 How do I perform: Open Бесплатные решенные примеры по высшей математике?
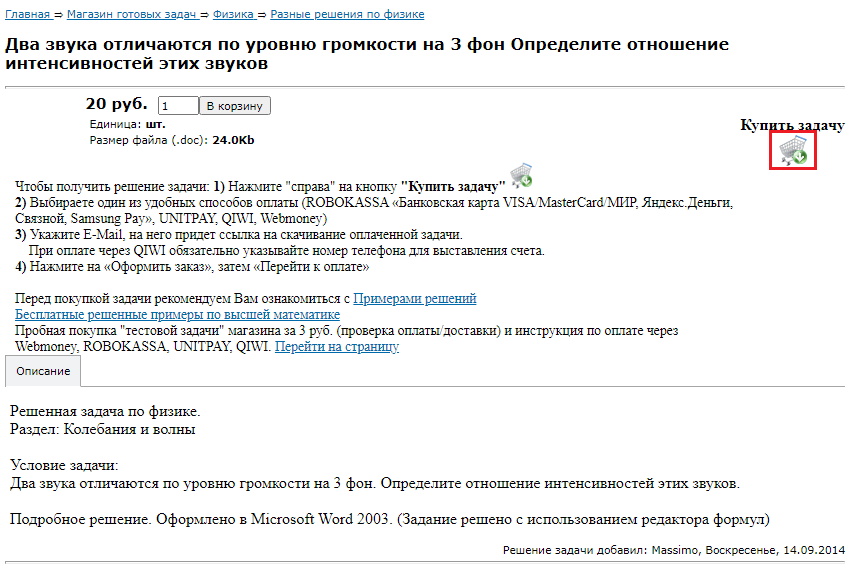(x=177, y=315)
